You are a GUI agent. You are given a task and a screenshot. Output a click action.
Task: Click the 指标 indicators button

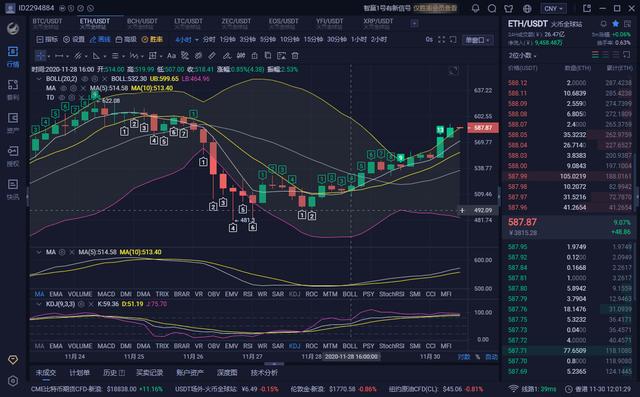(47, 40)
